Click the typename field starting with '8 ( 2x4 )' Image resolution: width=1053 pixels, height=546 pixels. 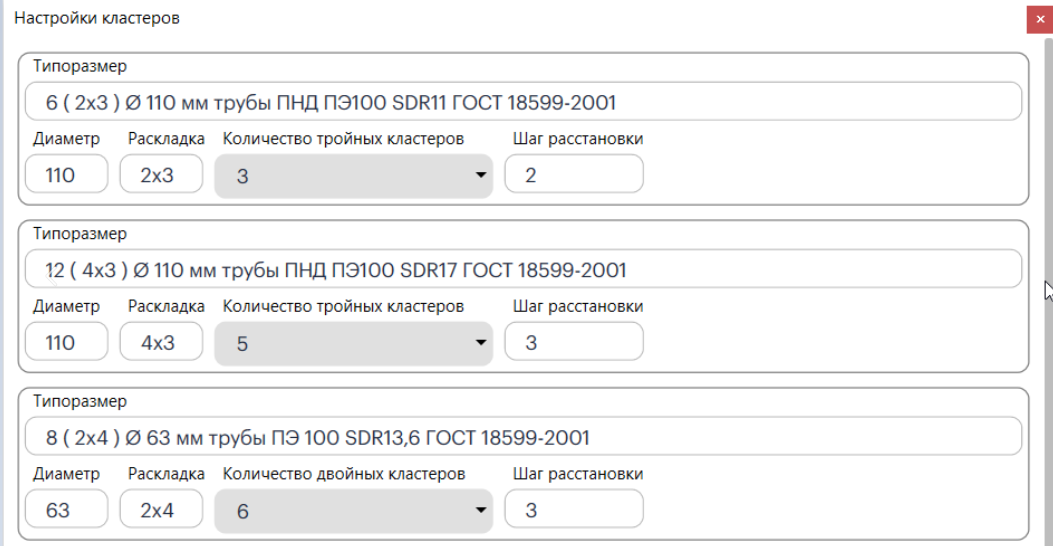click(523, 437)
